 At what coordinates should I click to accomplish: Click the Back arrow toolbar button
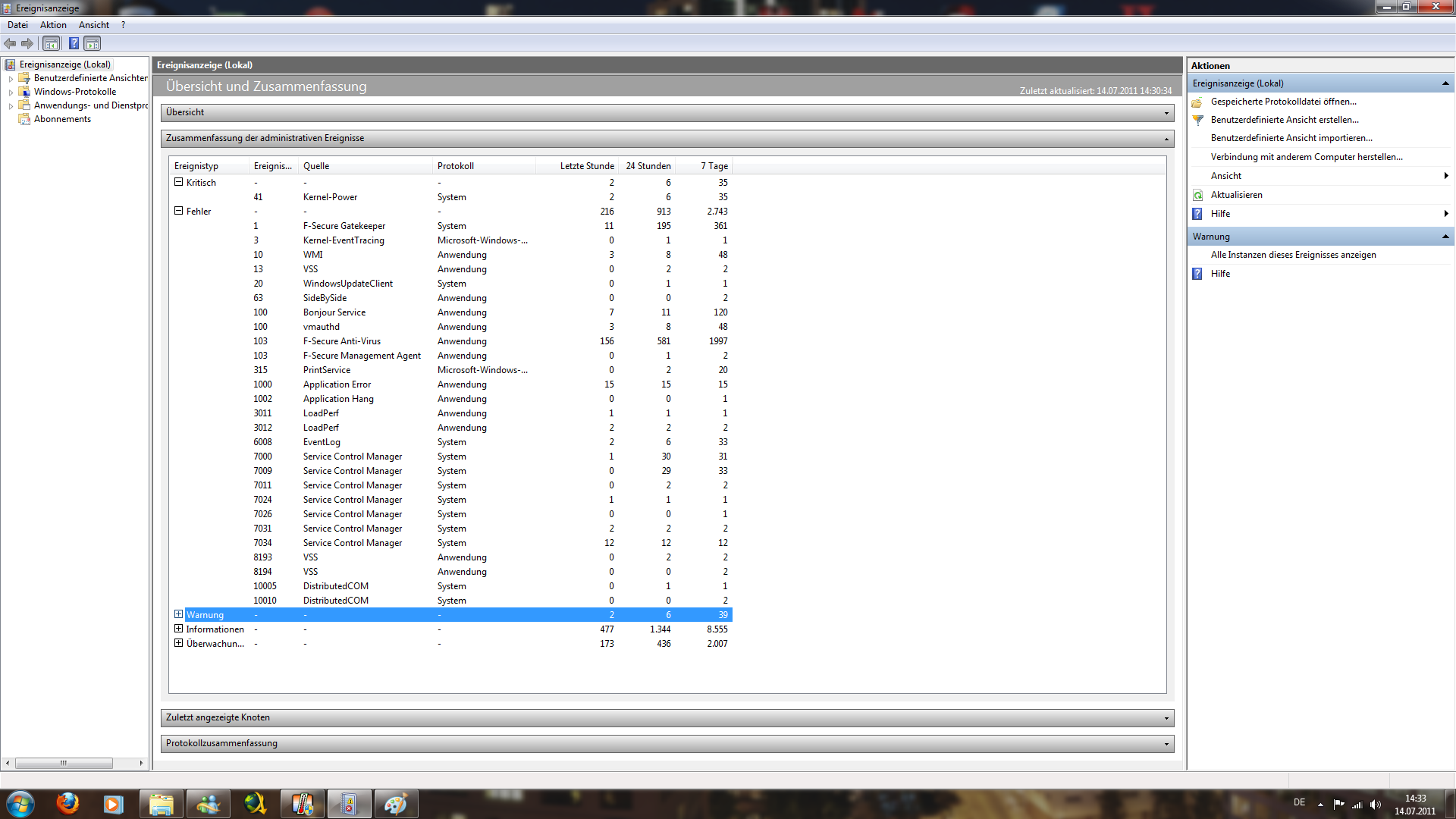(10, 43)
